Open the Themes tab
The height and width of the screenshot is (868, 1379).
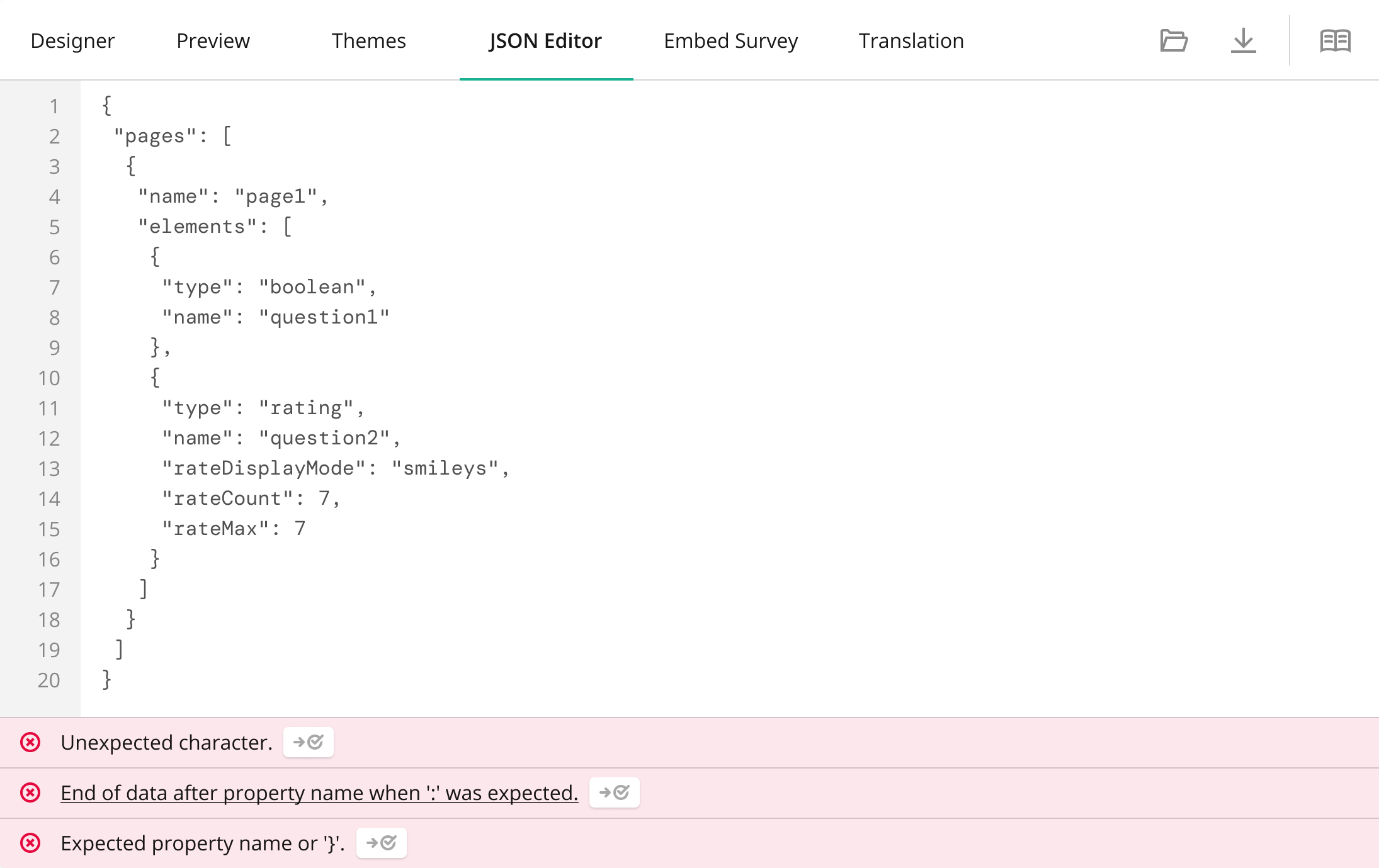tap(368, 41)
